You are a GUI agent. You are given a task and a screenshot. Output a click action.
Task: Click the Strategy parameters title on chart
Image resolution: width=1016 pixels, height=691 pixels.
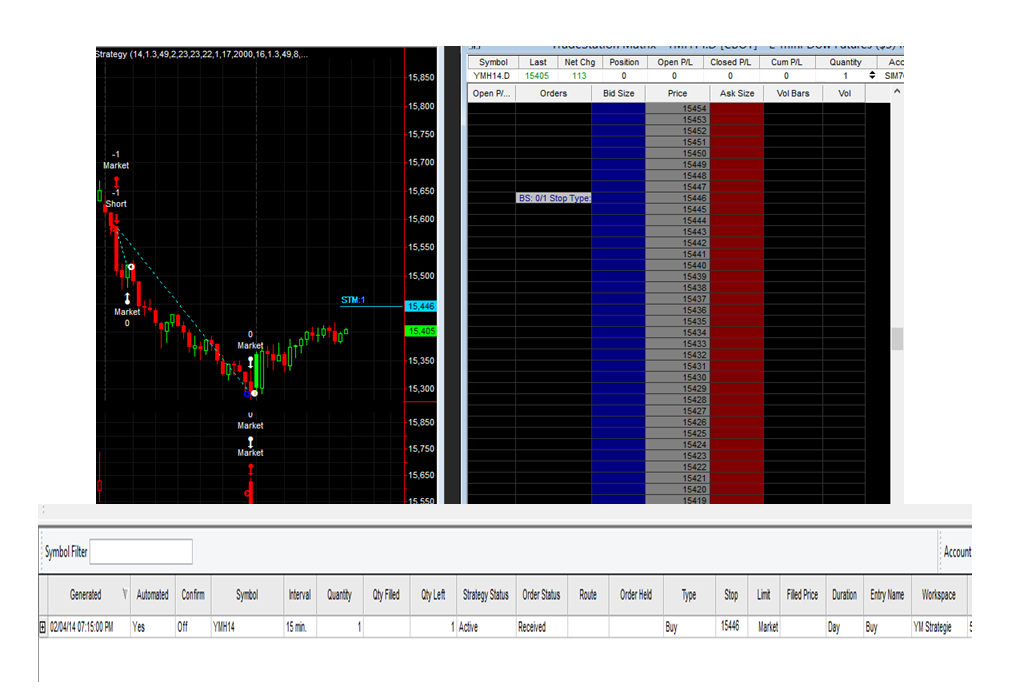tap(202, 54)
